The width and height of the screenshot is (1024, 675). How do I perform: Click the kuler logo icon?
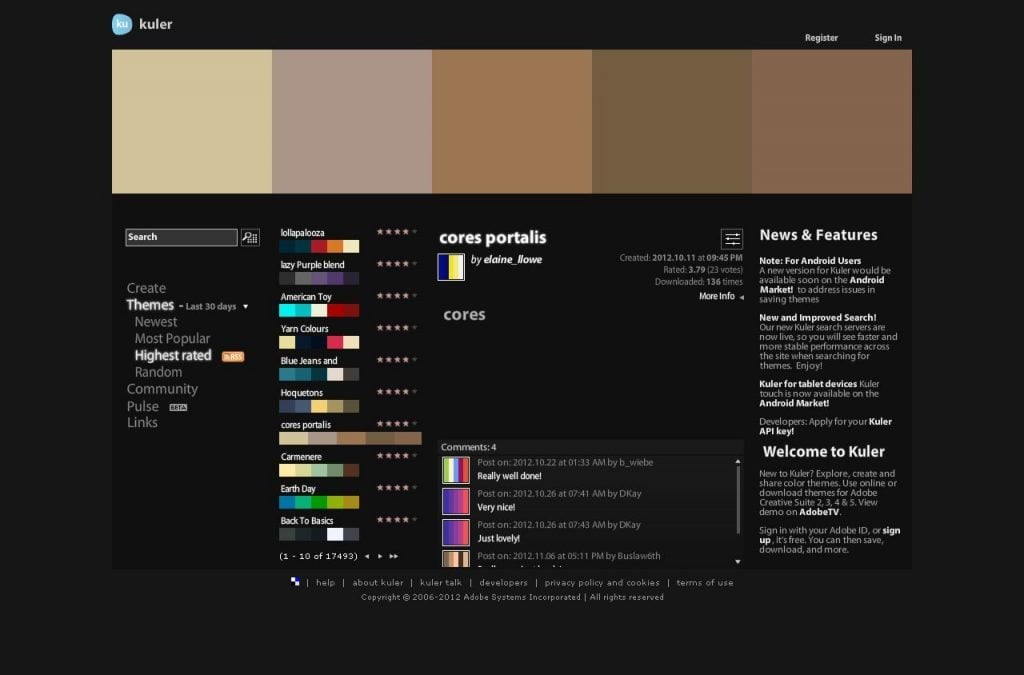122,24
